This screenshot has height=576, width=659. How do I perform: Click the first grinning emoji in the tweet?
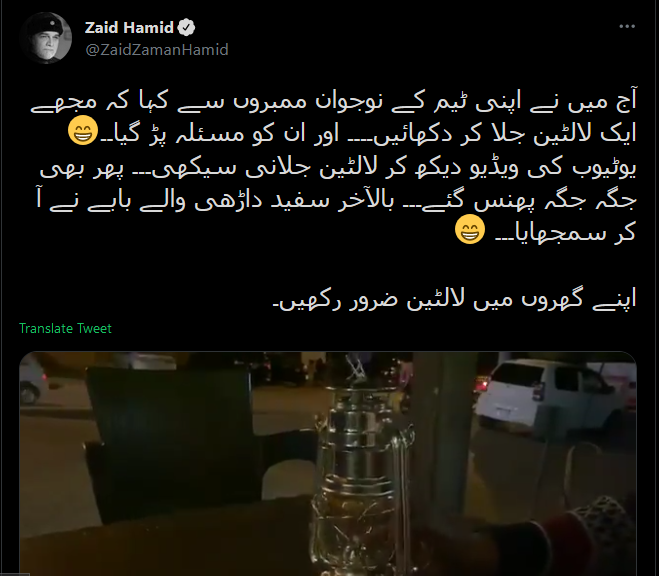83,130
